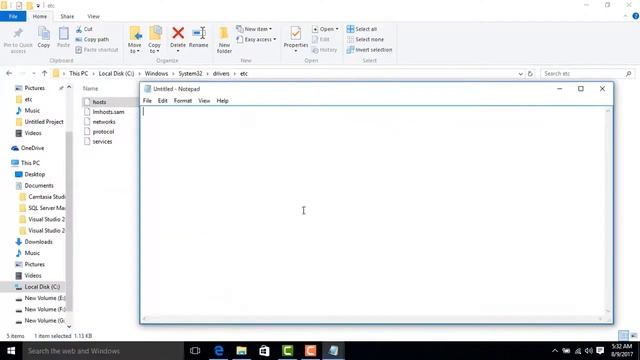This screenshot has width=640, height=360.
Task: Open Pictures in Quick access
Action: coord(34,88)
